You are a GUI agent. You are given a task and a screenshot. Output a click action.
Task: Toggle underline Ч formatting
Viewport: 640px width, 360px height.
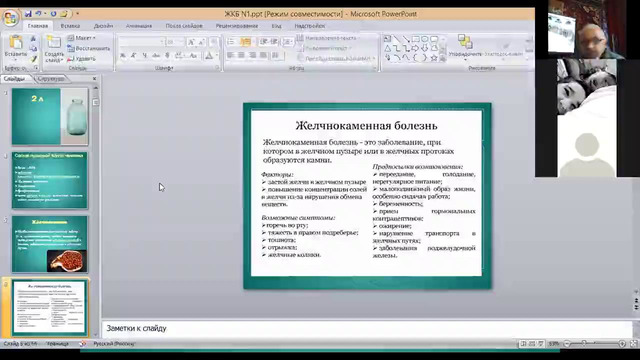pyautogui.click(x=144, y=56)
